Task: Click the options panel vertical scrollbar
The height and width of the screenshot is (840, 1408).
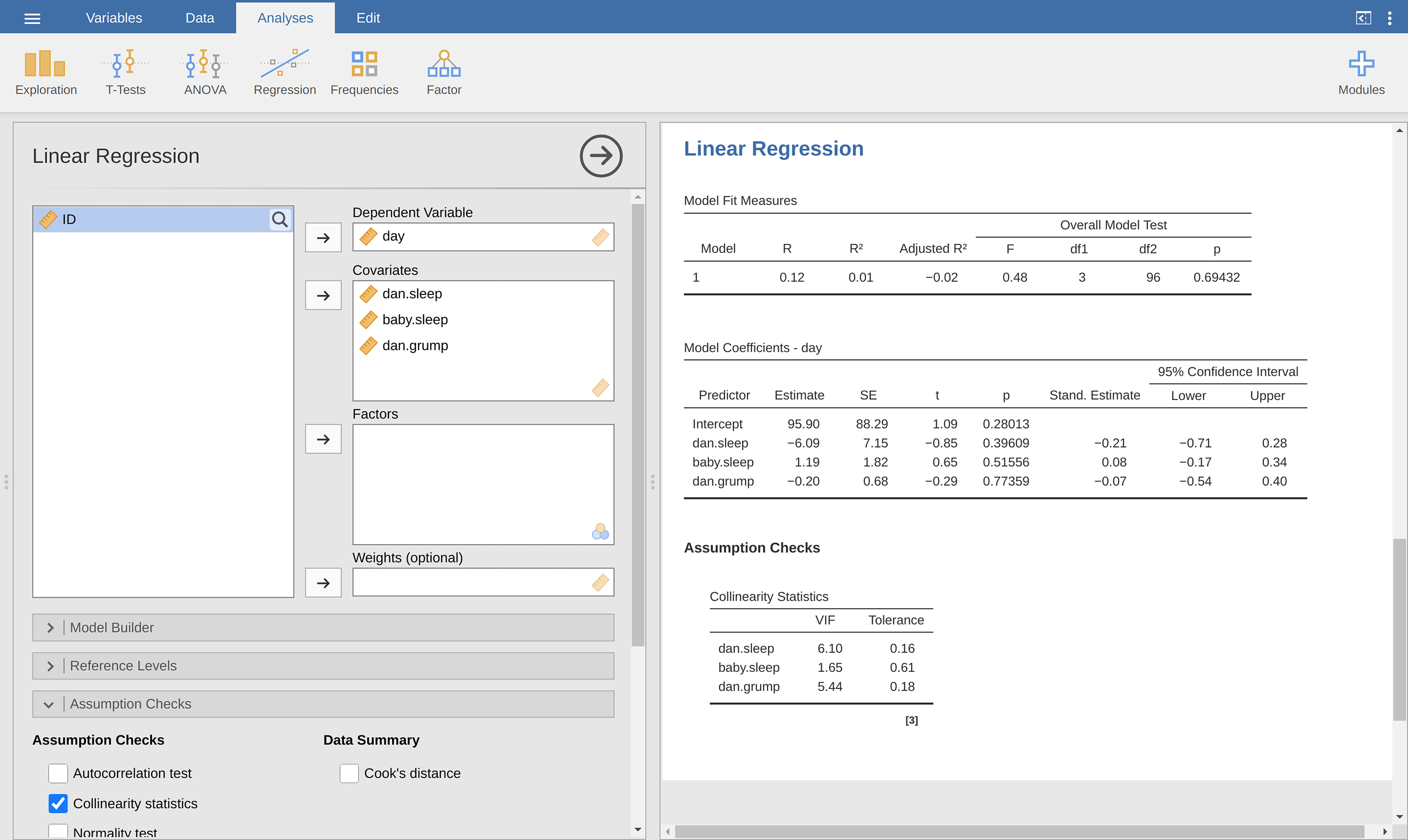Action: (637, 425)
